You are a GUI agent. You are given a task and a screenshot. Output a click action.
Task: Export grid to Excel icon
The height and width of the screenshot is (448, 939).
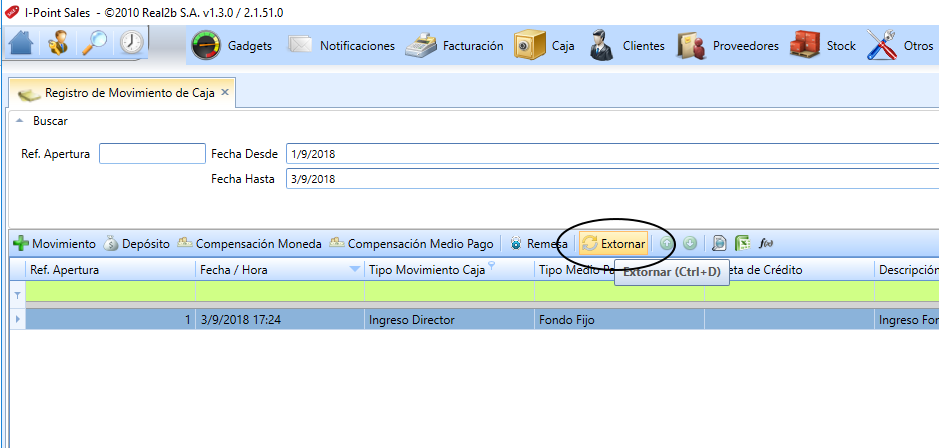(743, 244)
